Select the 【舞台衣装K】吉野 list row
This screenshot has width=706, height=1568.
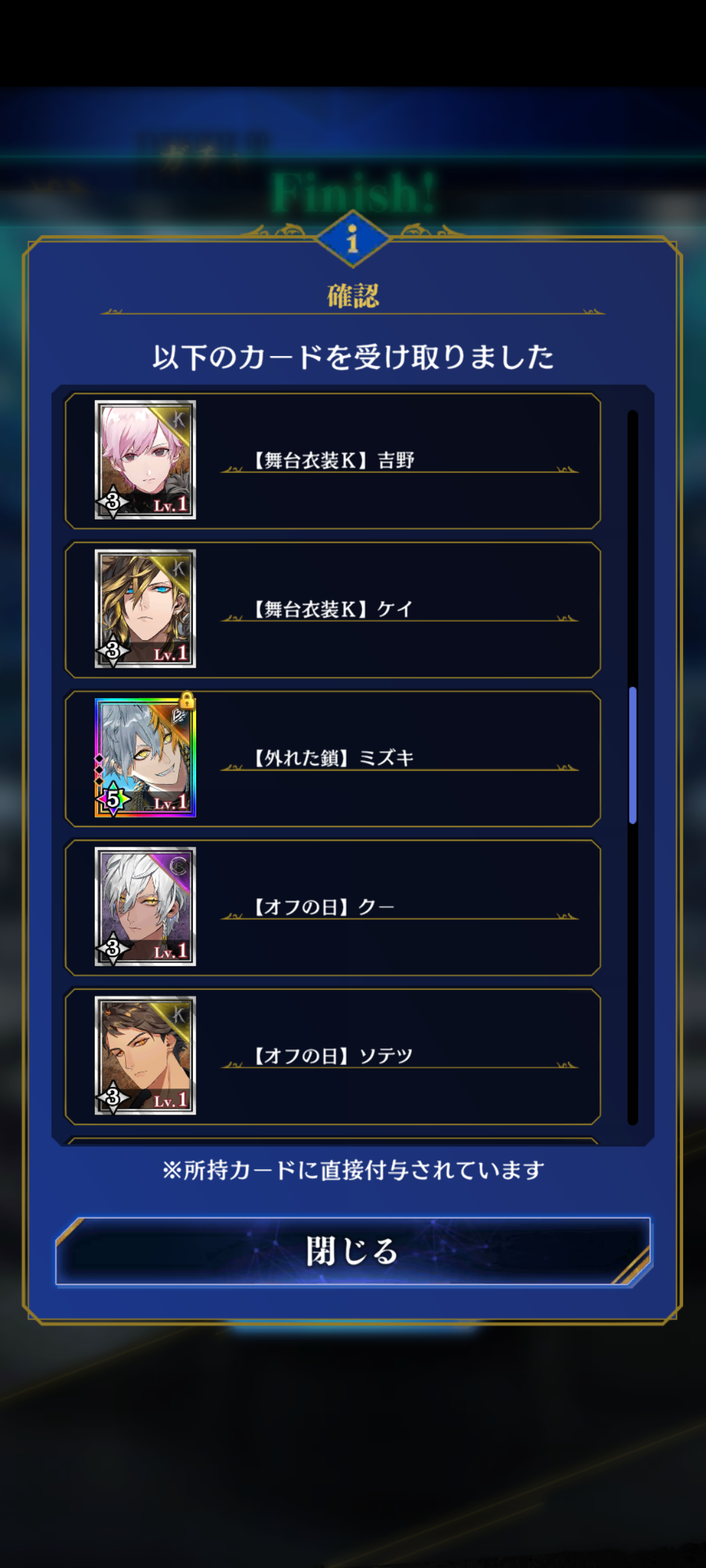tap(333, 461)
